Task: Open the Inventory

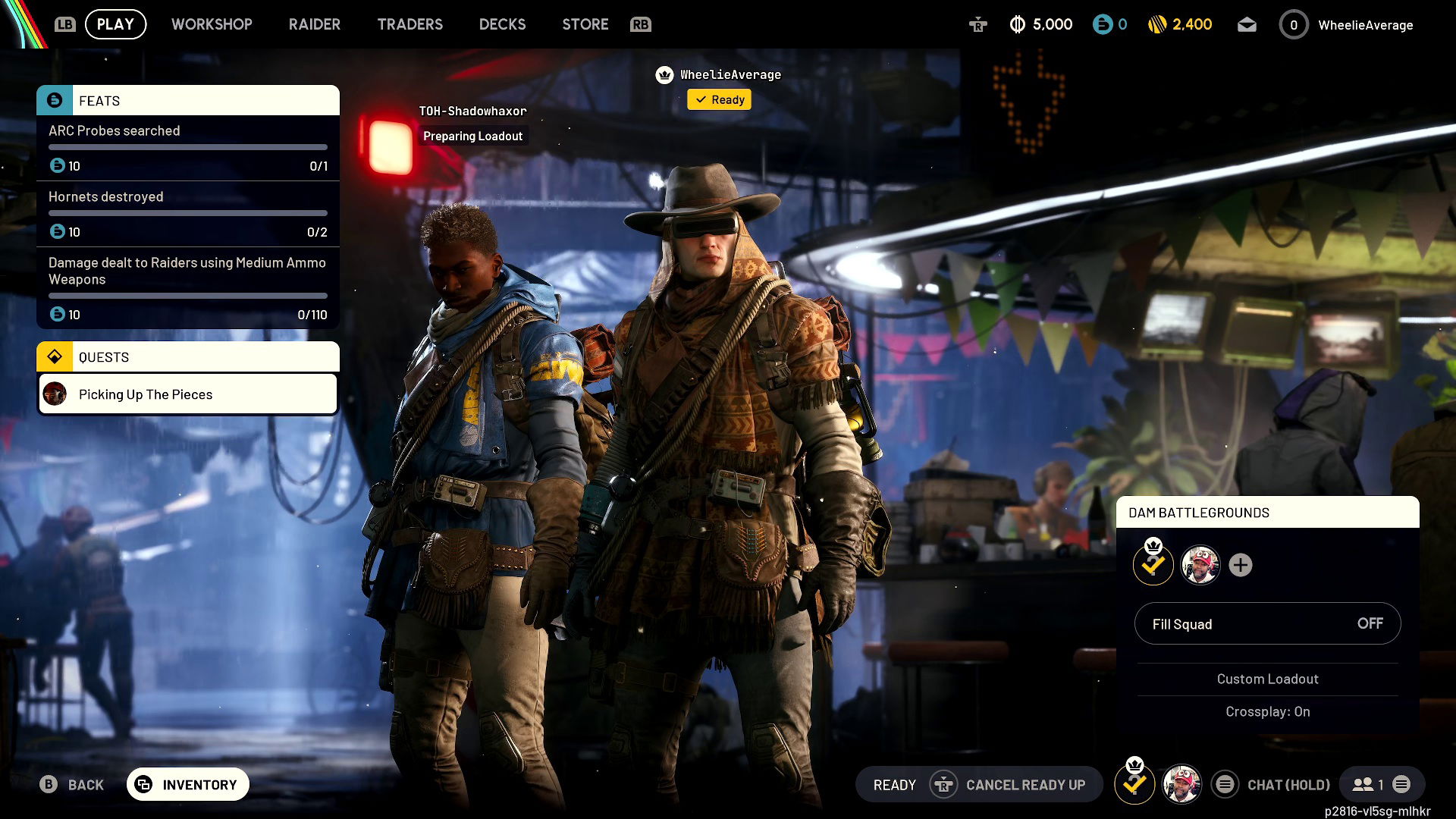Action: click(187, 784)
